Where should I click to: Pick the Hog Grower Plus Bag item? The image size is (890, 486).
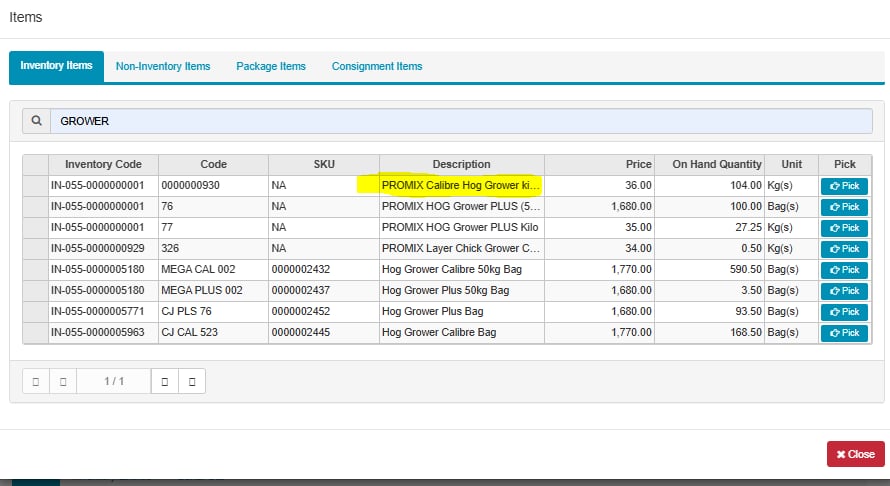pyautogui.click(x=843, y=312)
